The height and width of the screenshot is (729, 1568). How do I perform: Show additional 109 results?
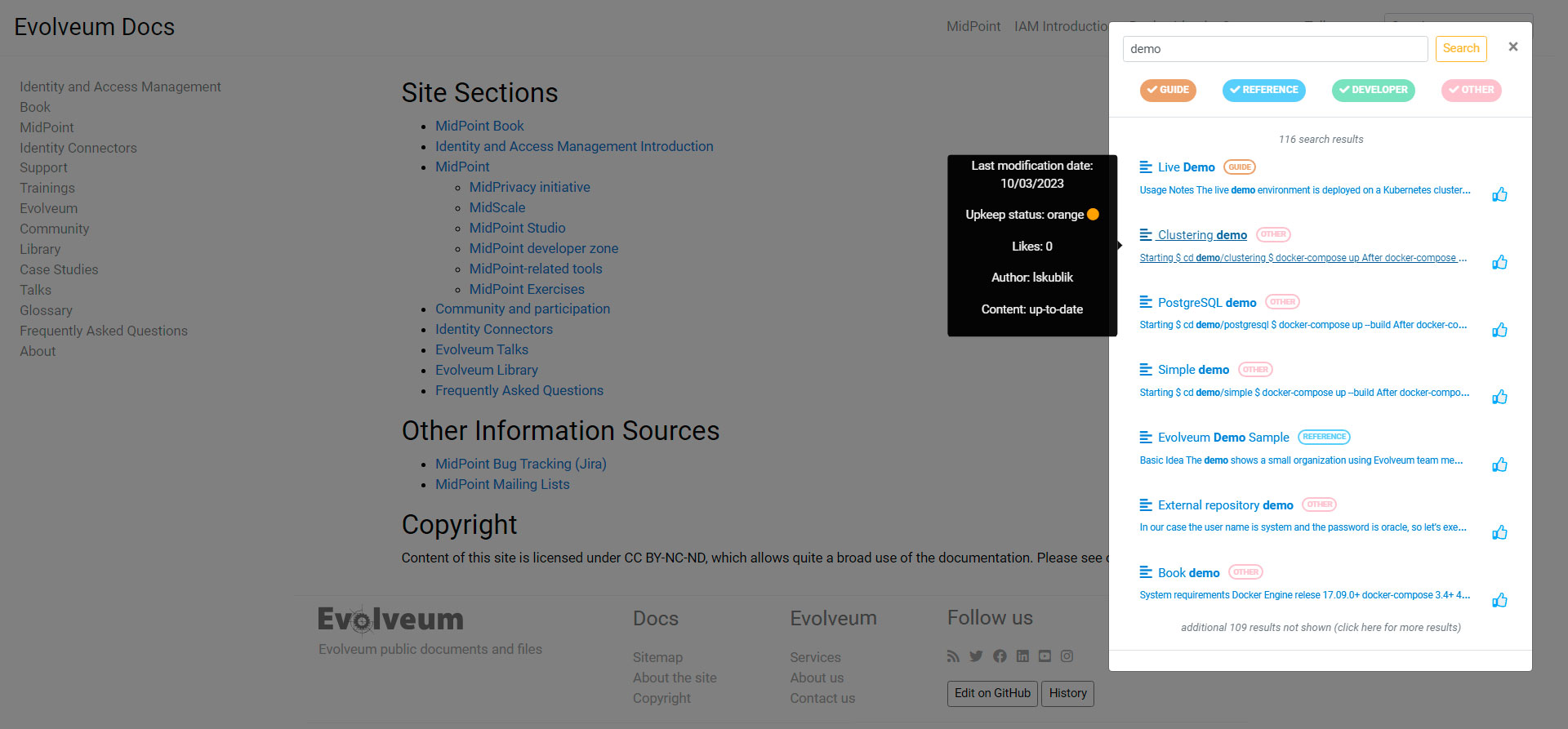click(x=1321, y=627)
